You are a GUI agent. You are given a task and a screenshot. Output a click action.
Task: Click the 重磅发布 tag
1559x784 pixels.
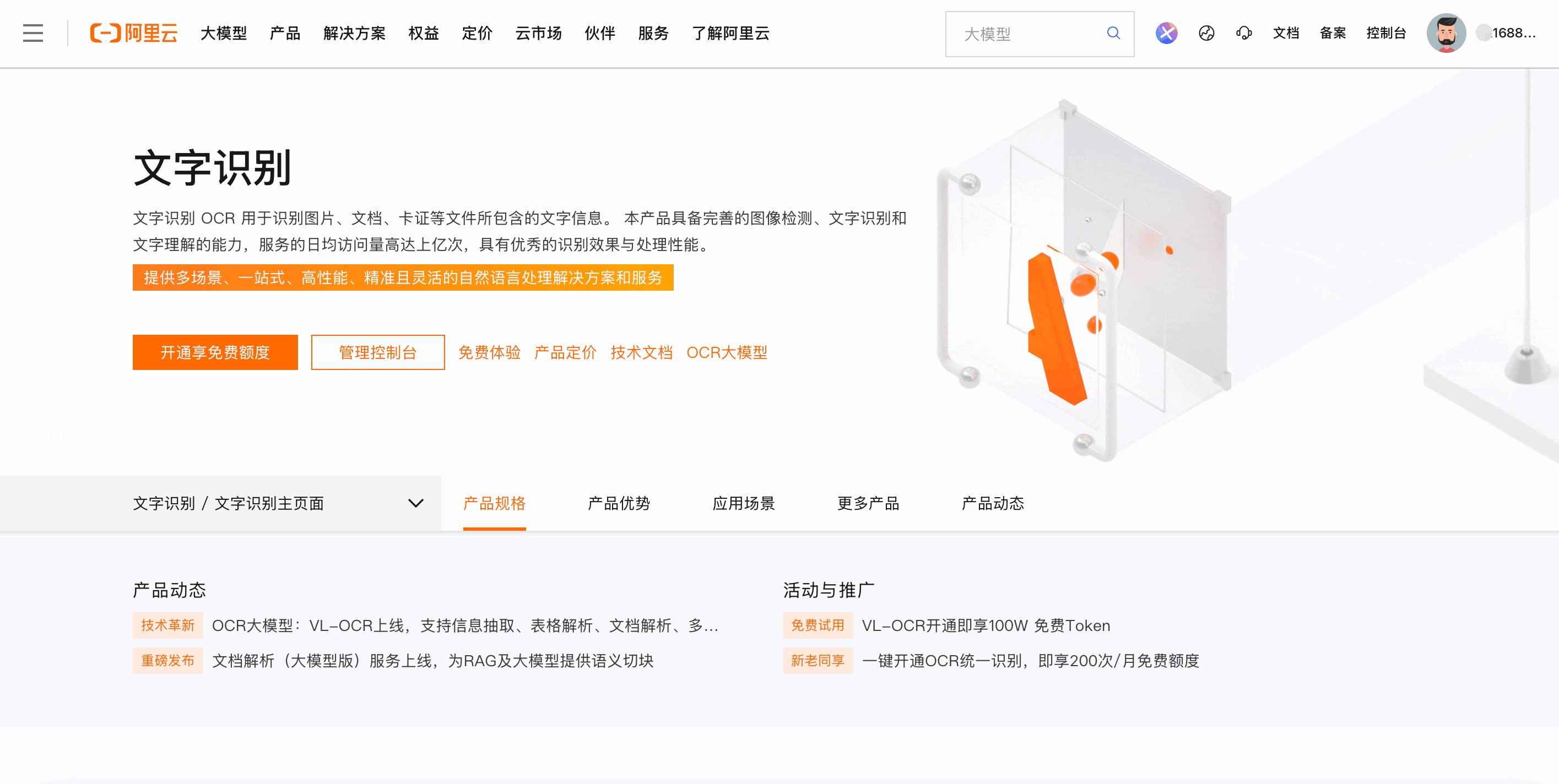[167, 661]
